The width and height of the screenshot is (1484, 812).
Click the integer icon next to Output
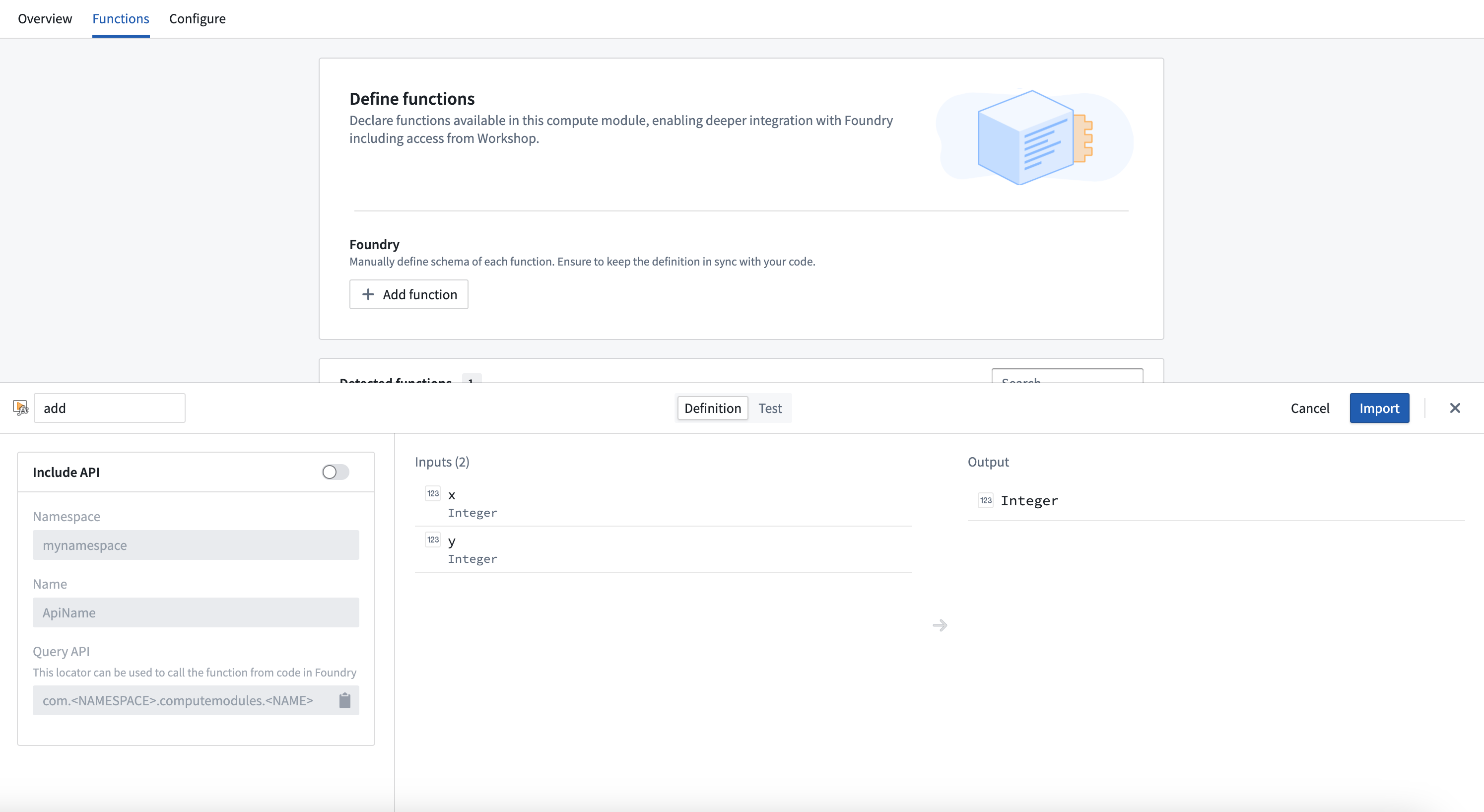(x=986, y=500)
